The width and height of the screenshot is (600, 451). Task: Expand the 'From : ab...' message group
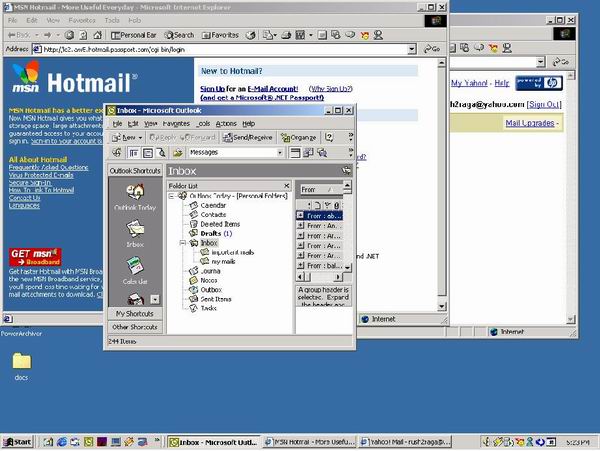click(x=300, y=215)
